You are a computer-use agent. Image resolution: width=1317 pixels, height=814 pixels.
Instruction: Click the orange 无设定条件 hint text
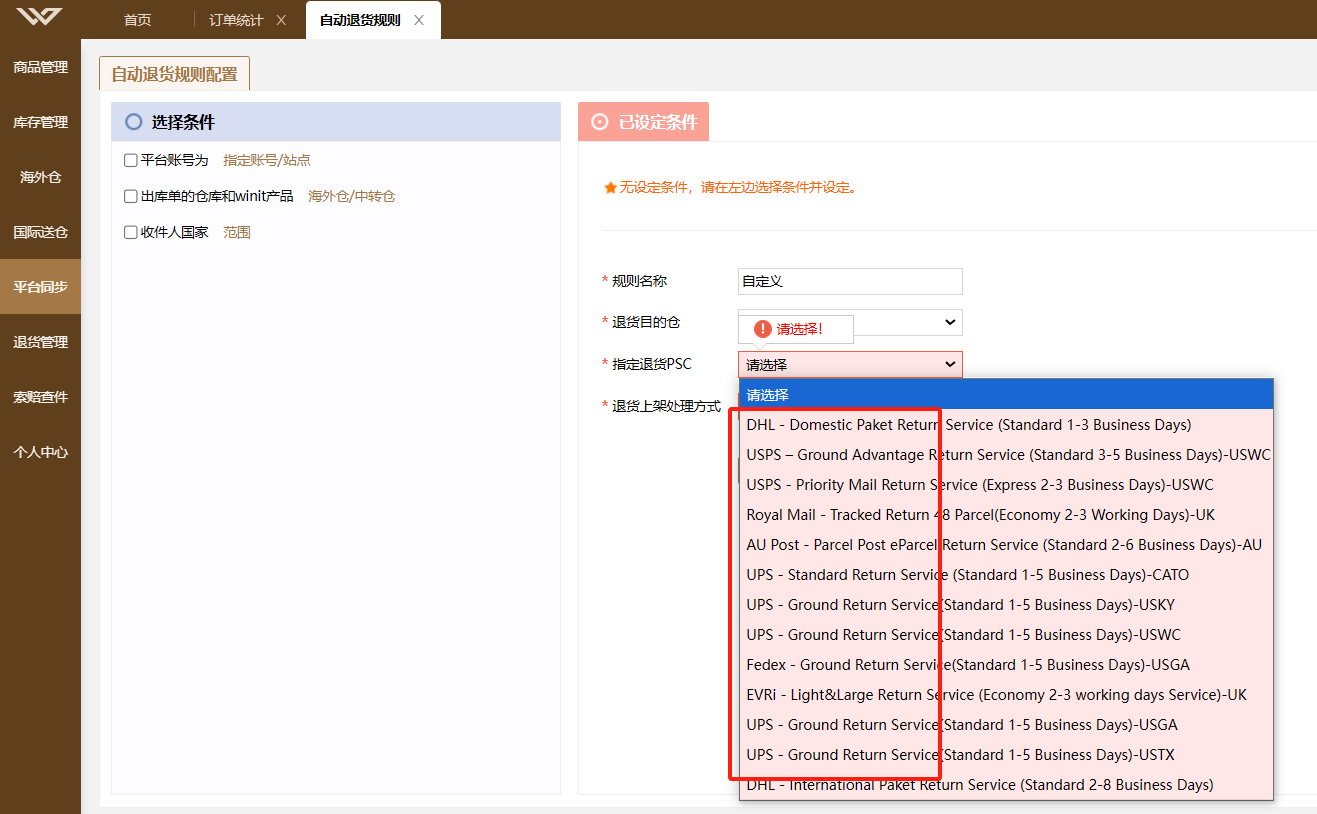pyautogui.click(x=738, y=187)
